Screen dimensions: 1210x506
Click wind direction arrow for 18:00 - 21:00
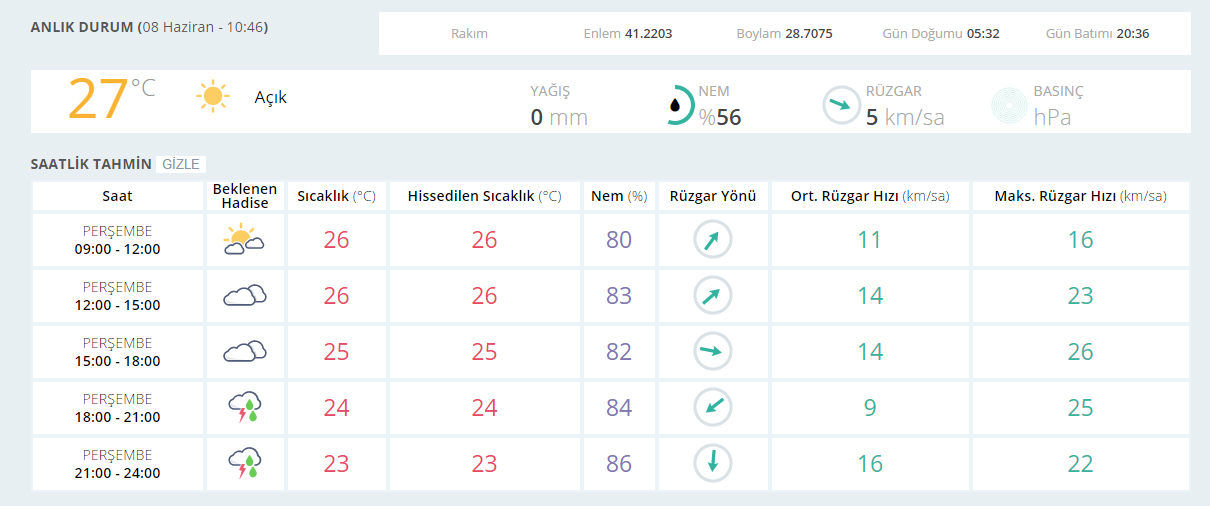click(x=713, y=407)
